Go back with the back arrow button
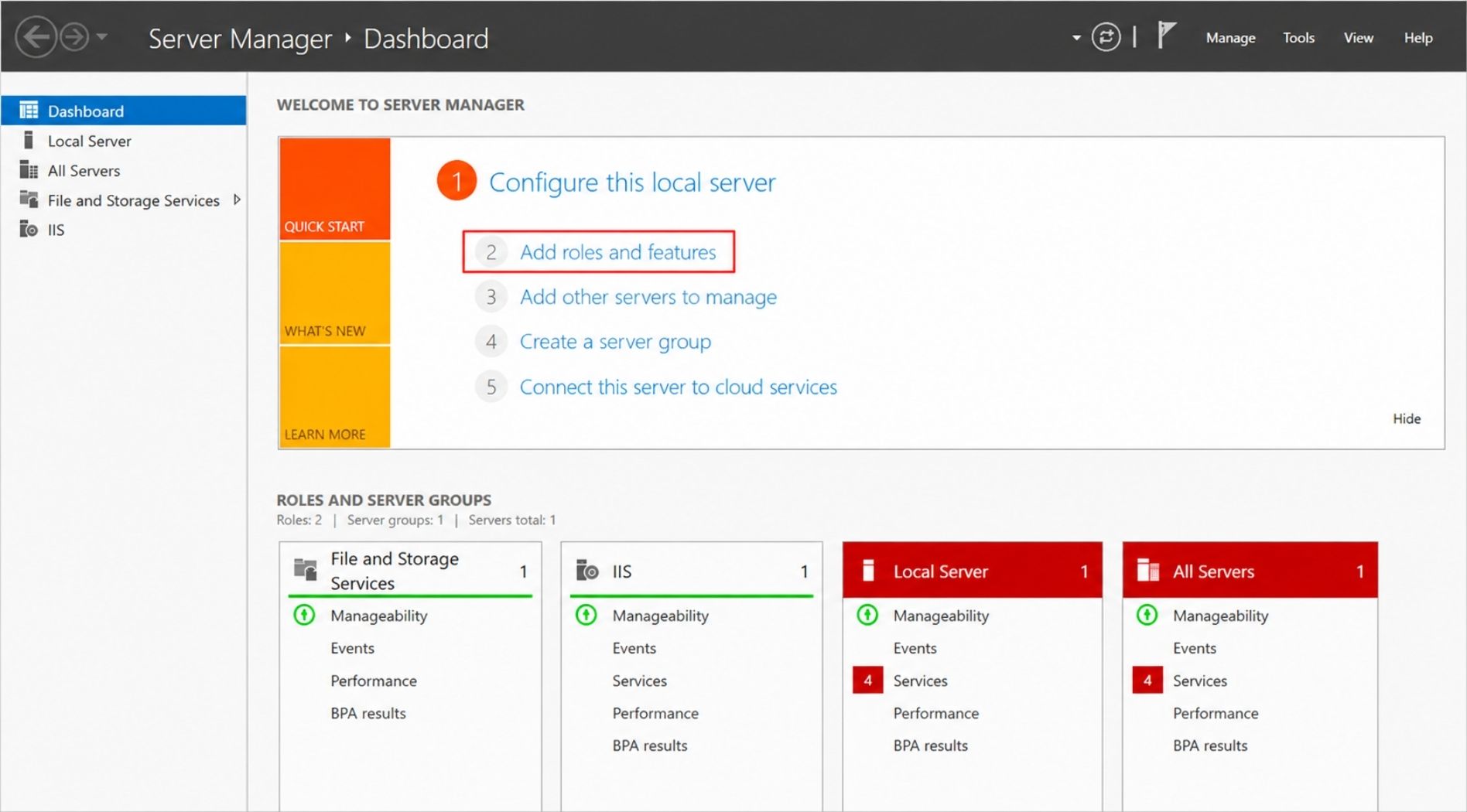This screenshot has width=1467, height=812. pos(36,37)
